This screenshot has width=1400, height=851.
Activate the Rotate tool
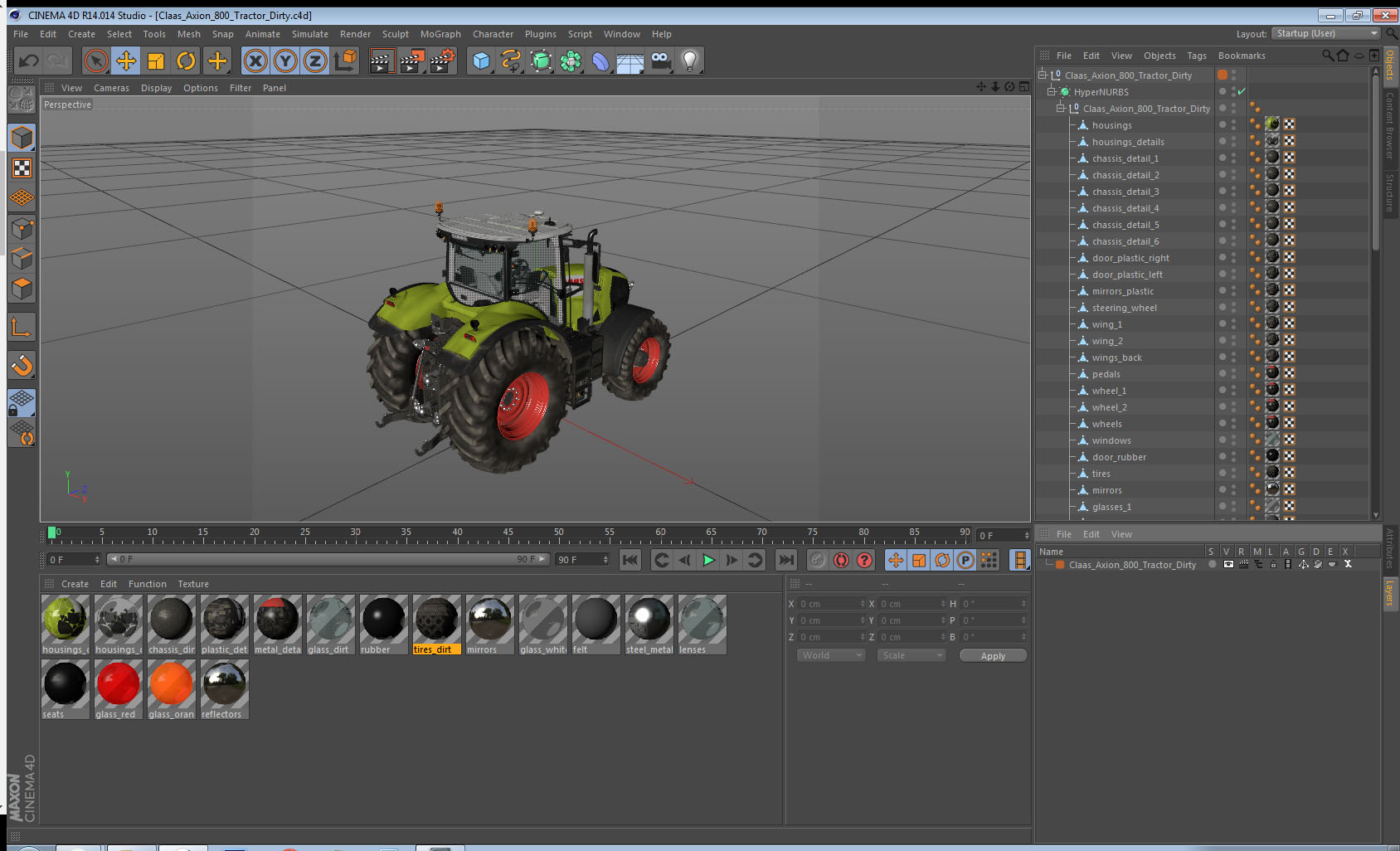186,61
